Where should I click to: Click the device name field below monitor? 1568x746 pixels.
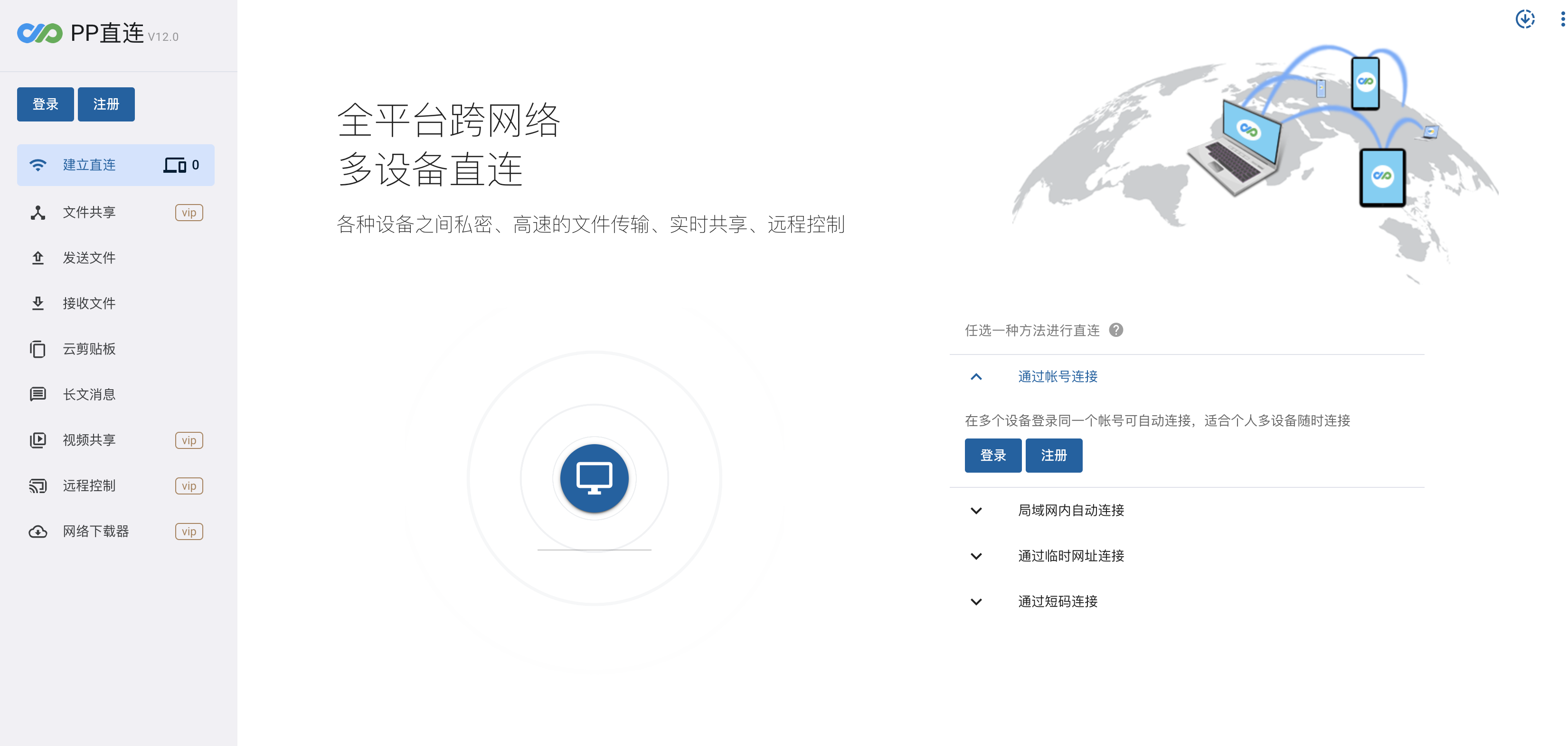(594, 539)
